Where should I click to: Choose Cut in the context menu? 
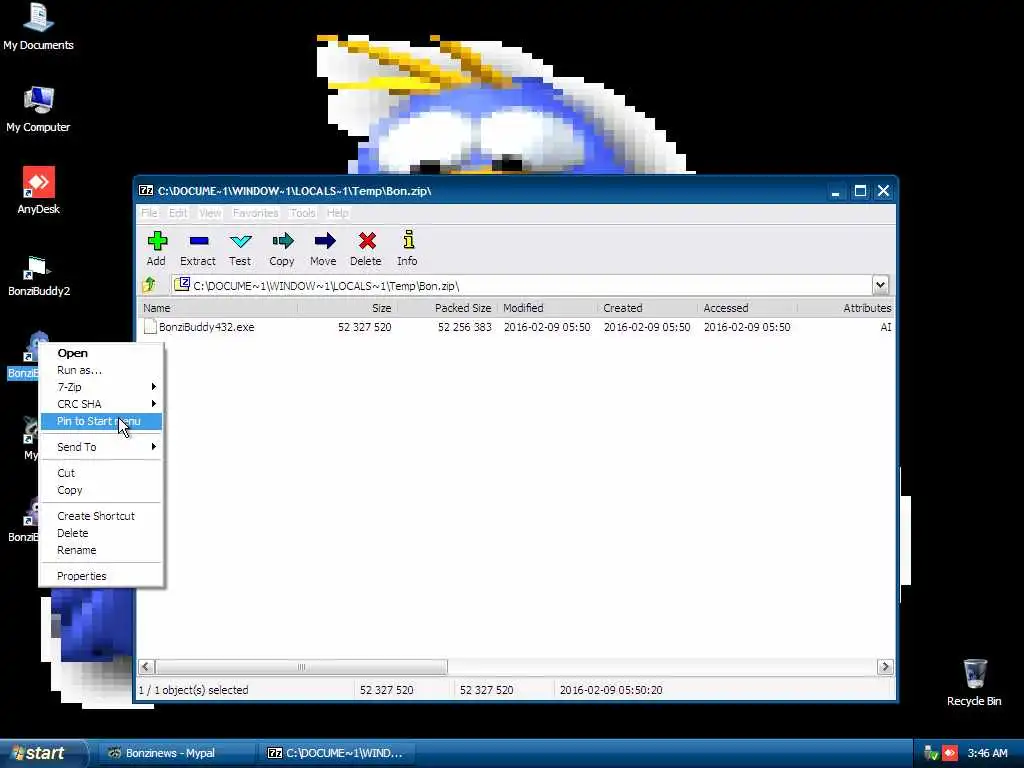[101, 473]
